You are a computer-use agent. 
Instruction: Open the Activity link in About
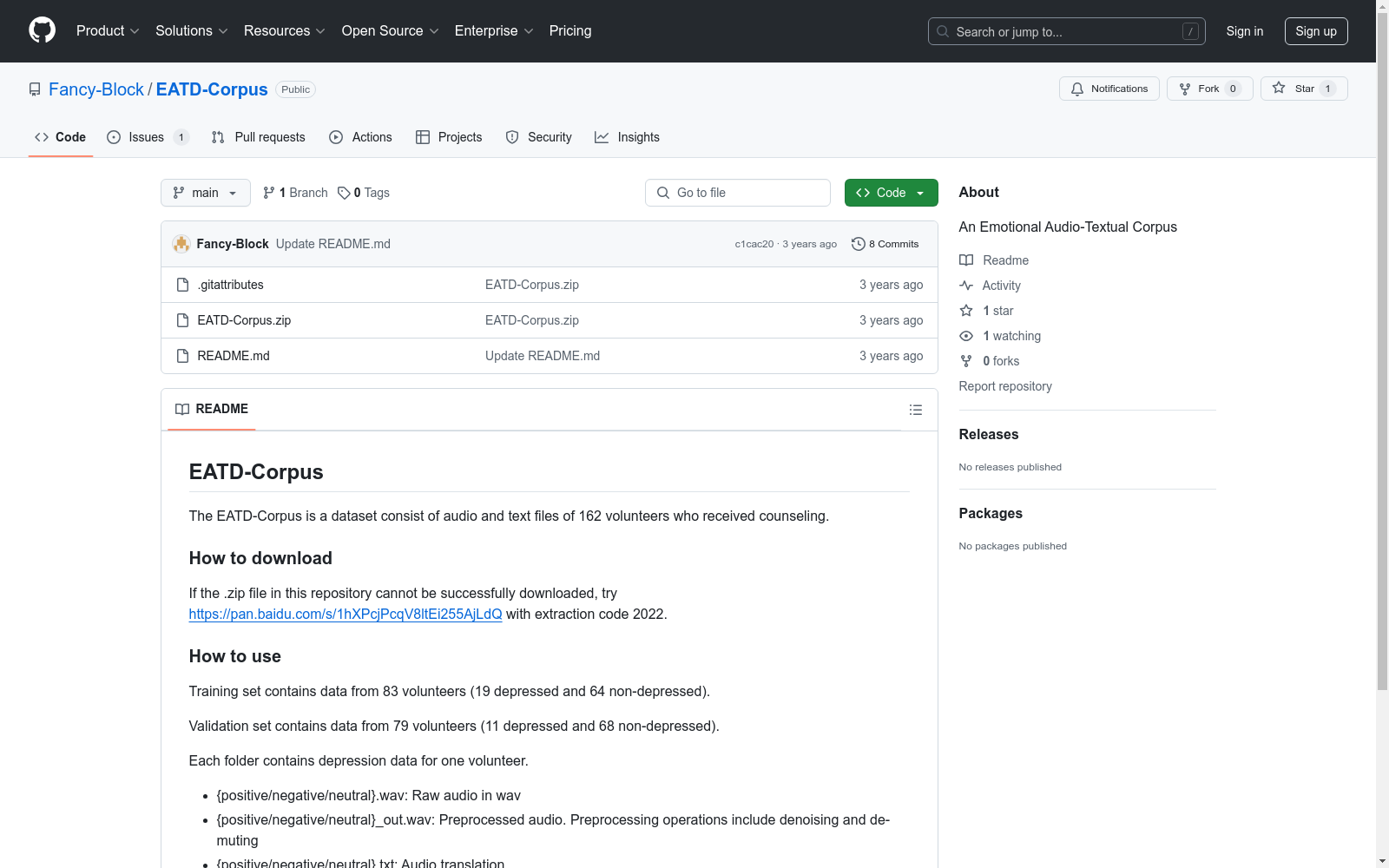click(x=991, y=286)
